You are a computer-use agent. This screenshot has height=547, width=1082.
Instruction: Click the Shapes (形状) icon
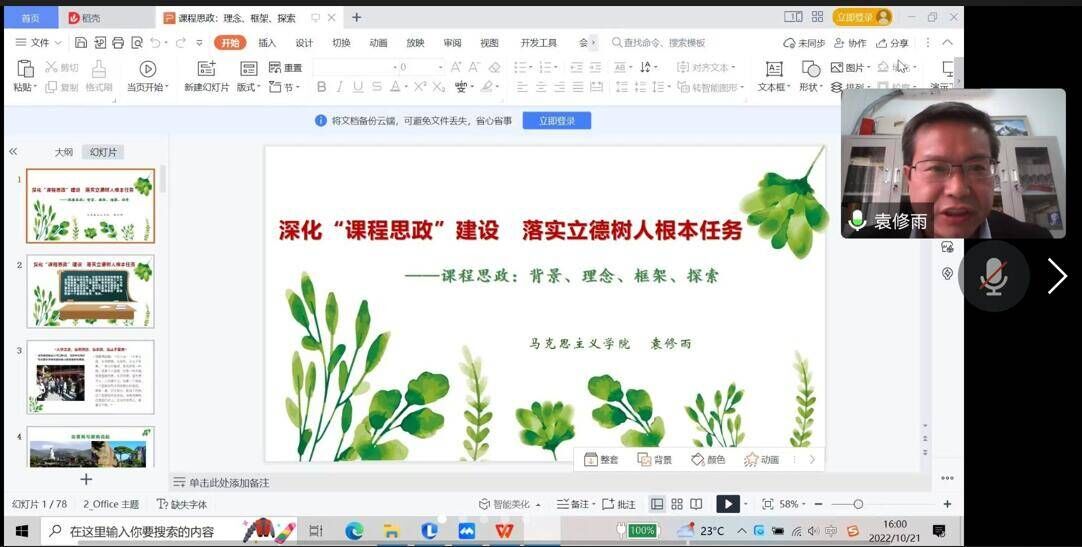(x=809, y=69)
